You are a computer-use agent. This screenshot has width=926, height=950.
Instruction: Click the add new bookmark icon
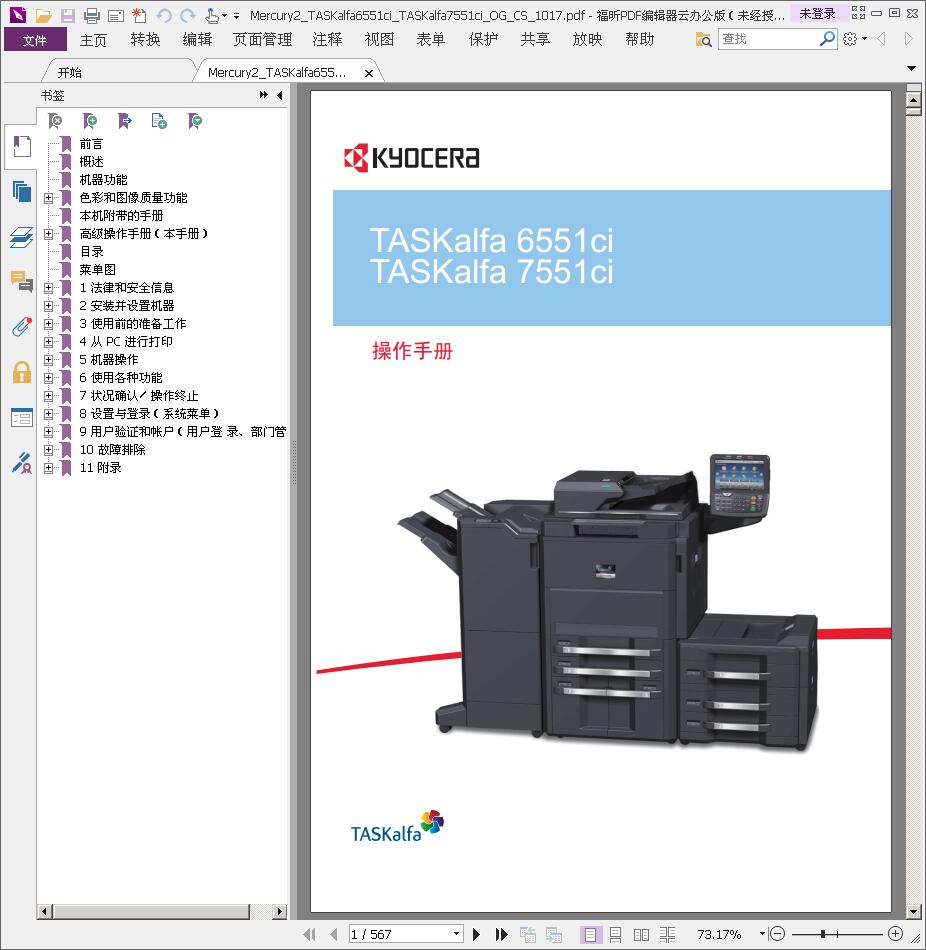click(x=90, y=121)
